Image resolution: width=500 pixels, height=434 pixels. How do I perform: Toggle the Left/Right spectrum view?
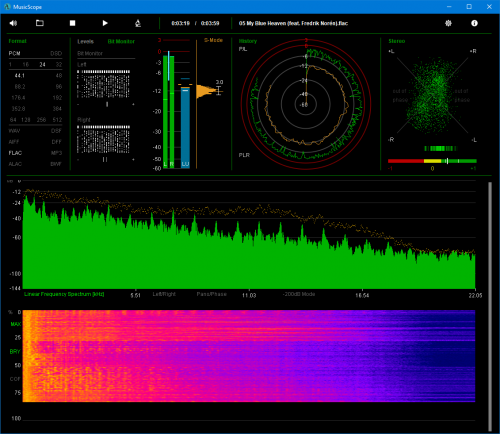click(164, 294)
